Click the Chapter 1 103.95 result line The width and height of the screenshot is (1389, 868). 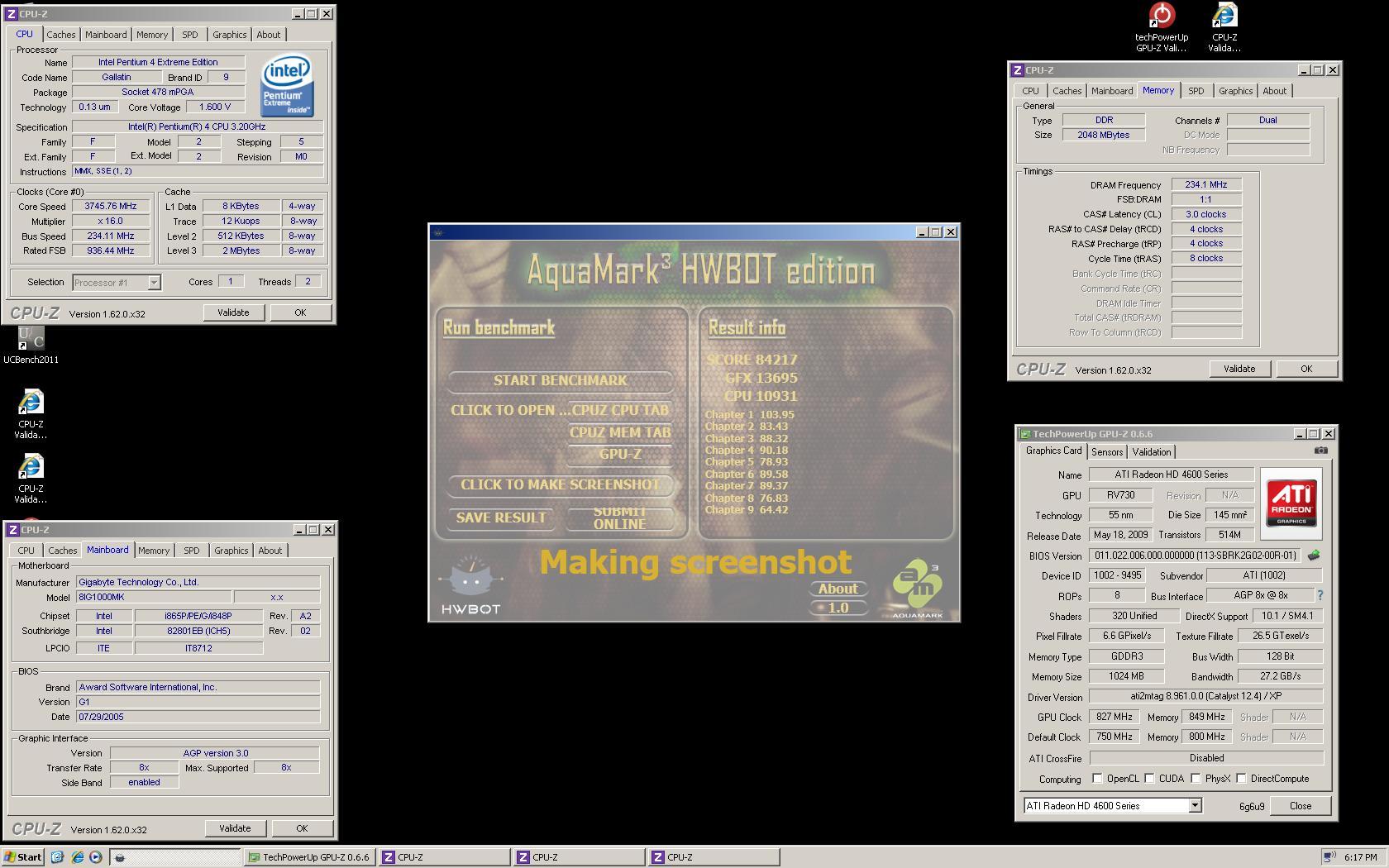click(749, 415)
